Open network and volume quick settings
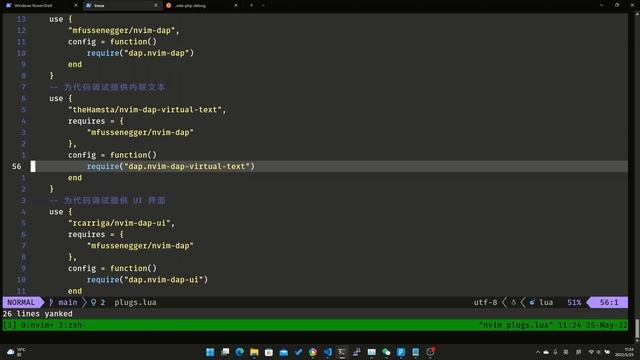 tap(599, 352)
